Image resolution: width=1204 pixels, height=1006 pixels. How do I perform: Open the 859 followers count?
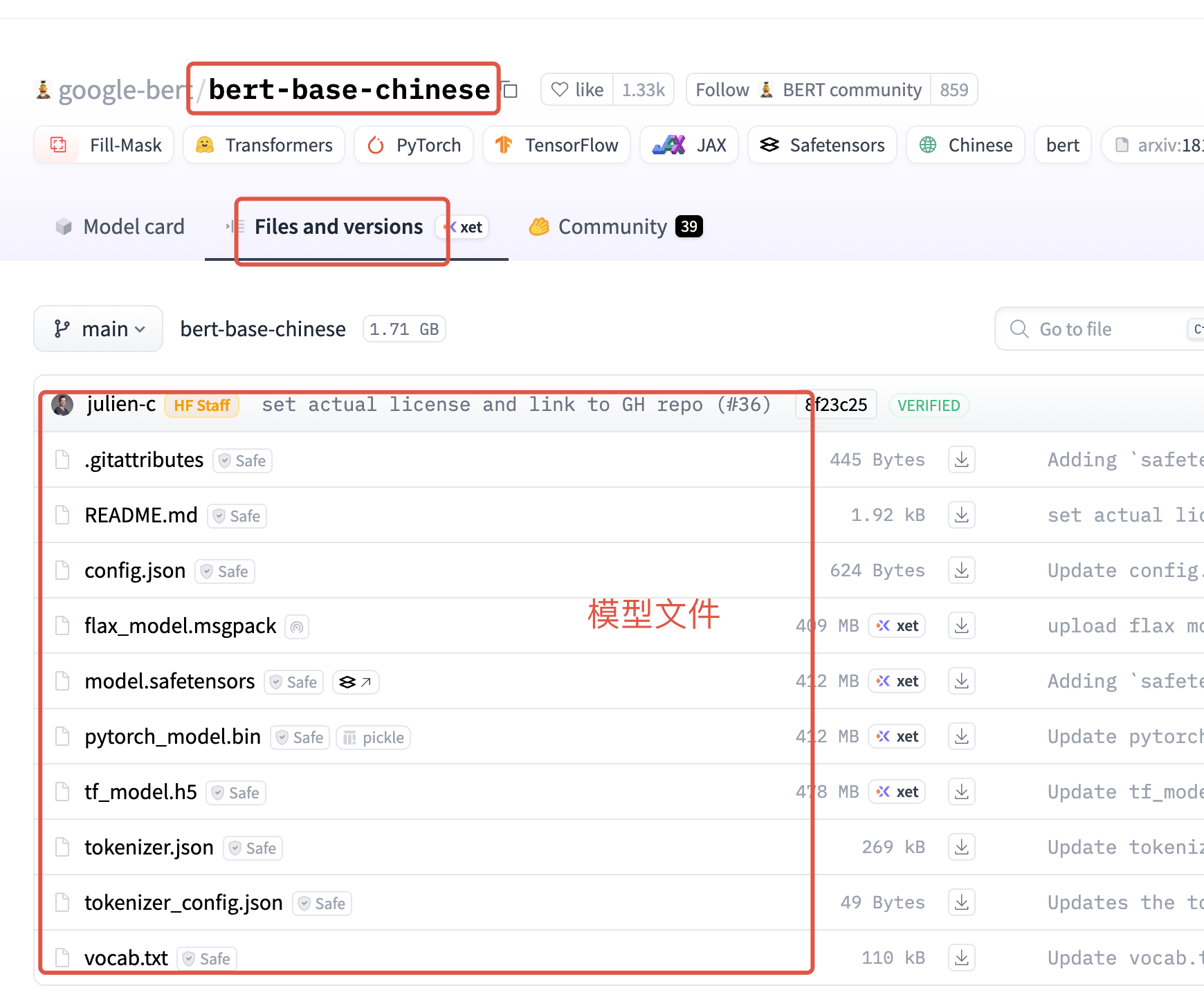click(954, 90)
